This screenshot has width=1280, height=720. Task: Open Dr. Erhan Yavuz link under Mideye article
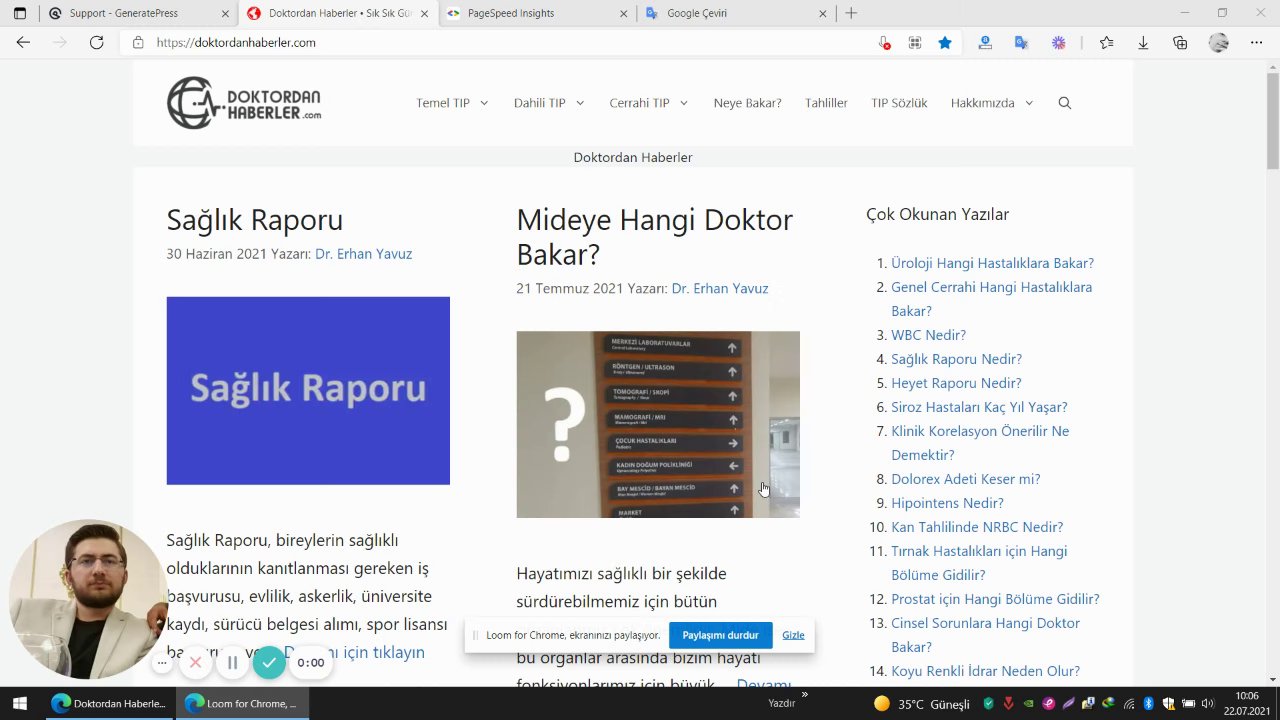pyautogui.click(x=720, y=288)
